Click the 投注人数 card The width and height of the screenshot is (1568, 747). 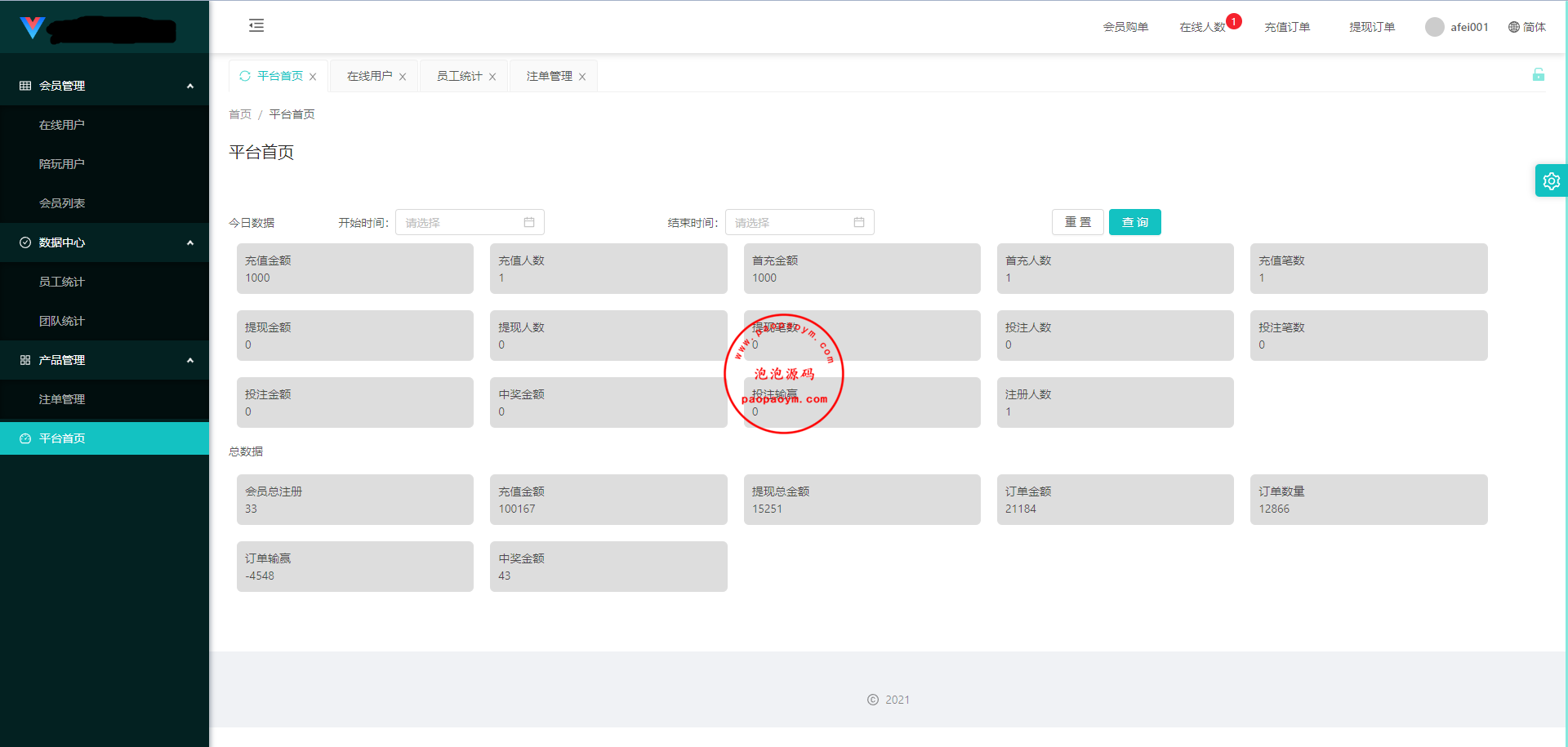[1116, 336]
